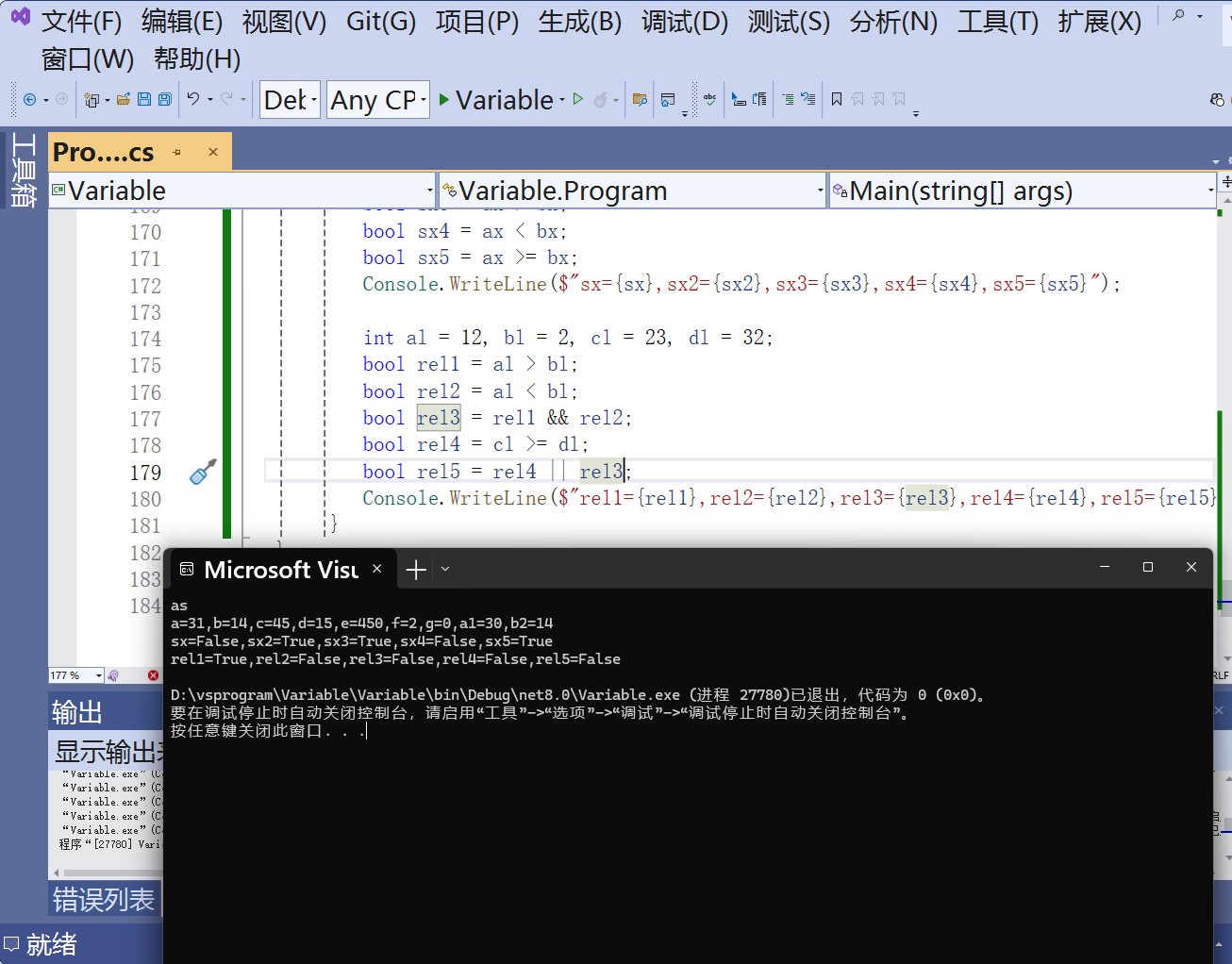The image size is (1232, 964).
Task: Undo the last edit with Undo icon
Action: (x=193, y=99)
